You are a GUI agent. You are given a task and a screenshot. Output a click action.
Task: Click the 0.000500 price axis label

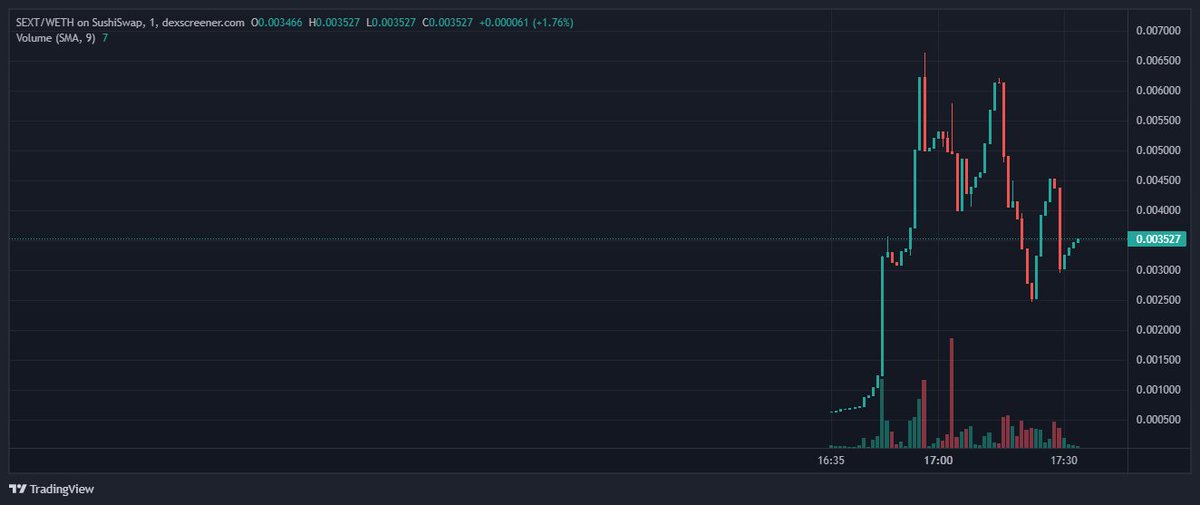tap(1160, 419)
